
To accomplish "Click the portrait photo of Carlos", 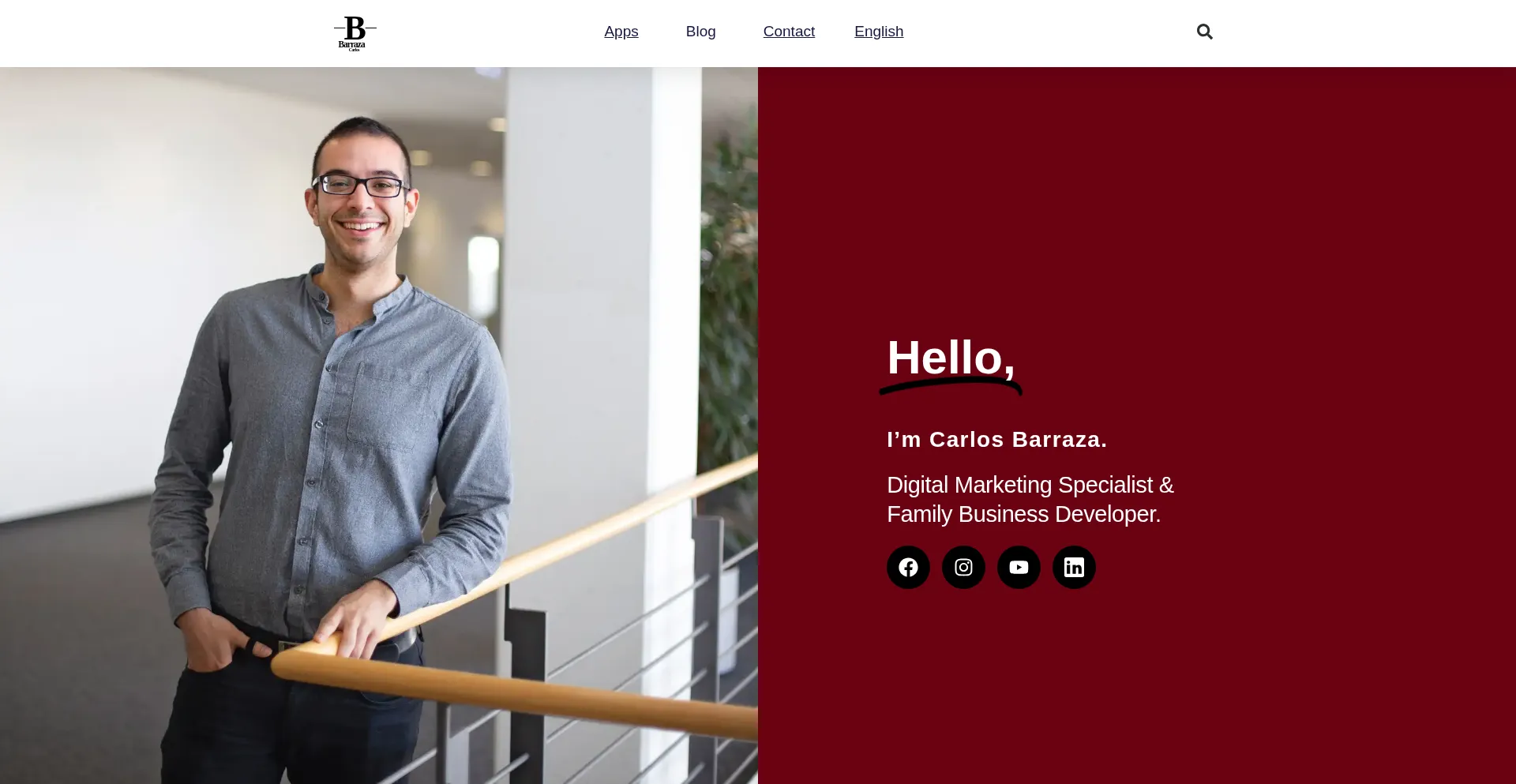I will click(x=379, y=426).
